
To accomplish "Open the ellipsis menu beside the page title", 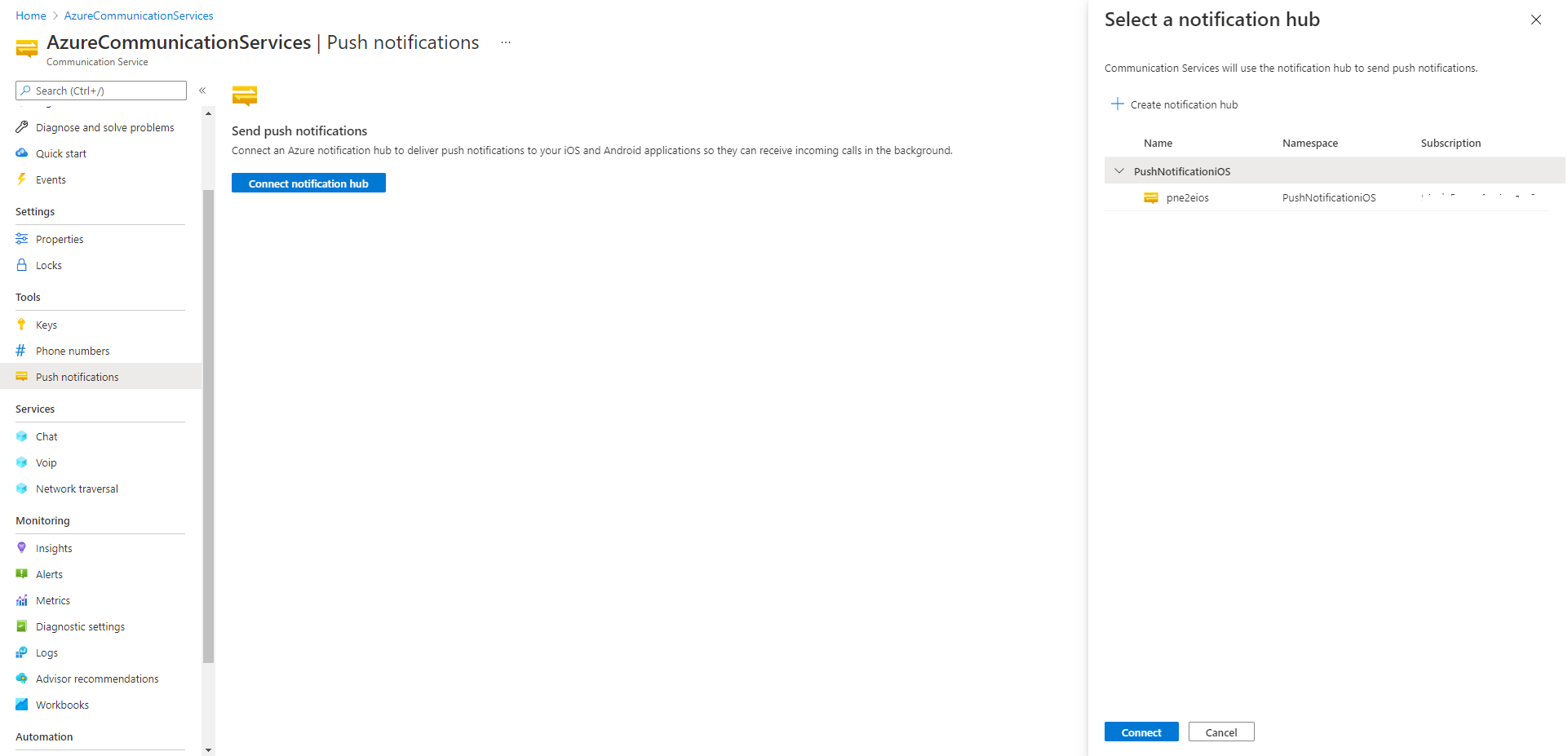I will point(505,42).
